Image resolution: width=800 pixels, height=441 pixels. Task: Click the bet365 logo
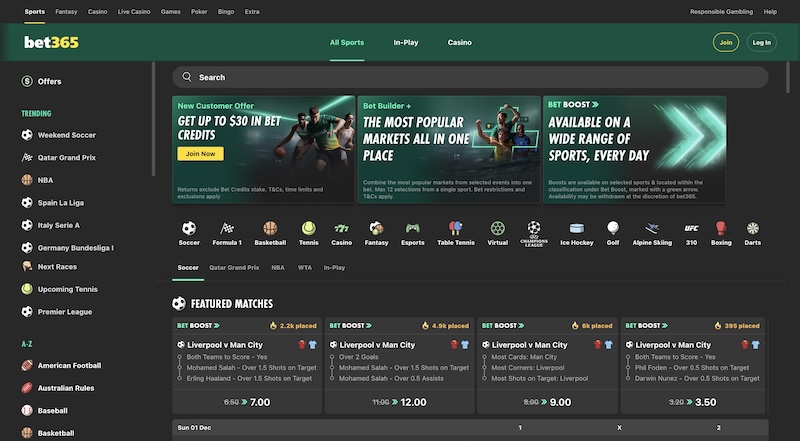pyautogui.click(x=52, y=42)
